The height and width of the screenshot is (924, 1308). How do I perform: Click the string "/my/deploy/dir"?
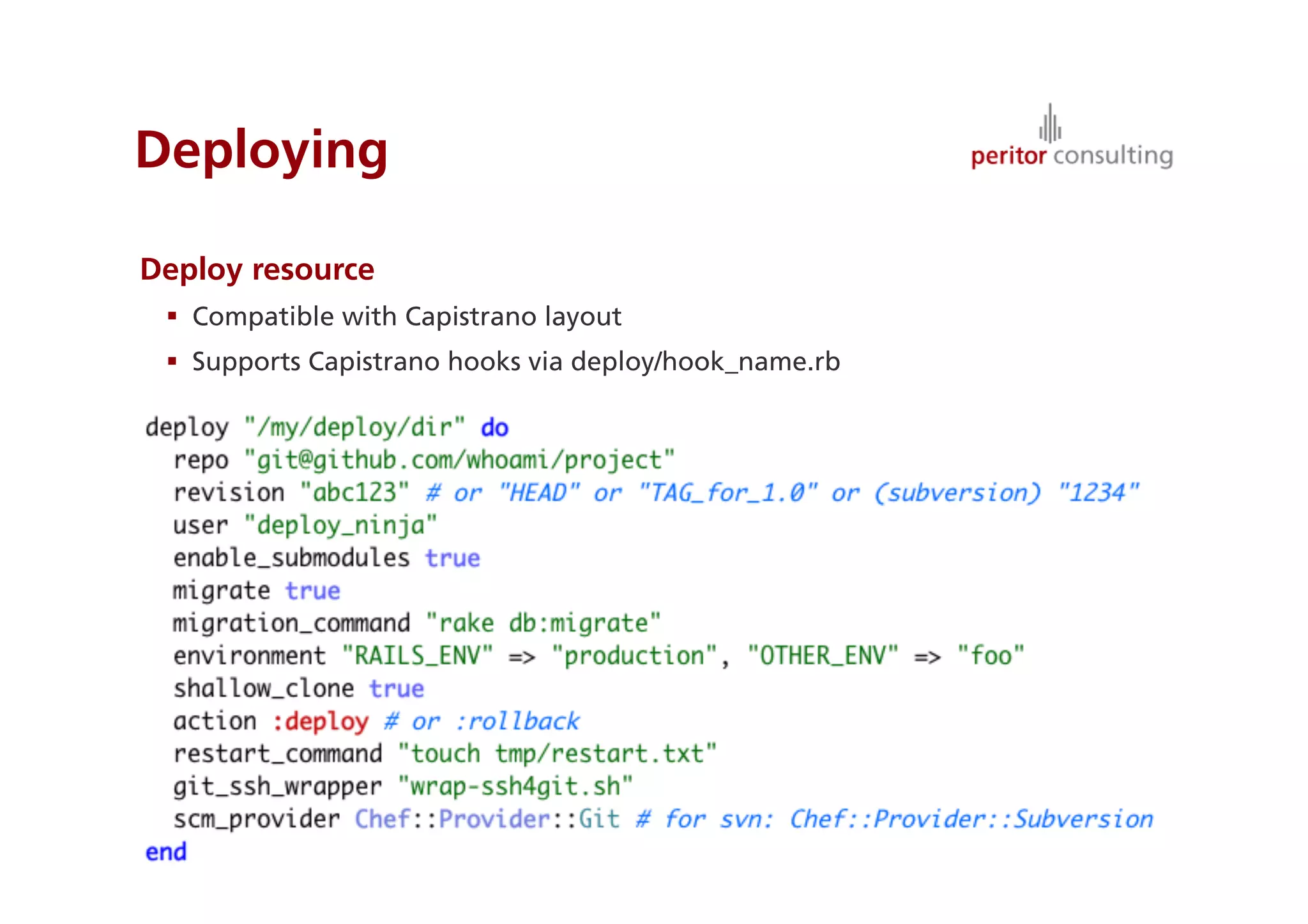pyautogui.click(x=354, y=427)
